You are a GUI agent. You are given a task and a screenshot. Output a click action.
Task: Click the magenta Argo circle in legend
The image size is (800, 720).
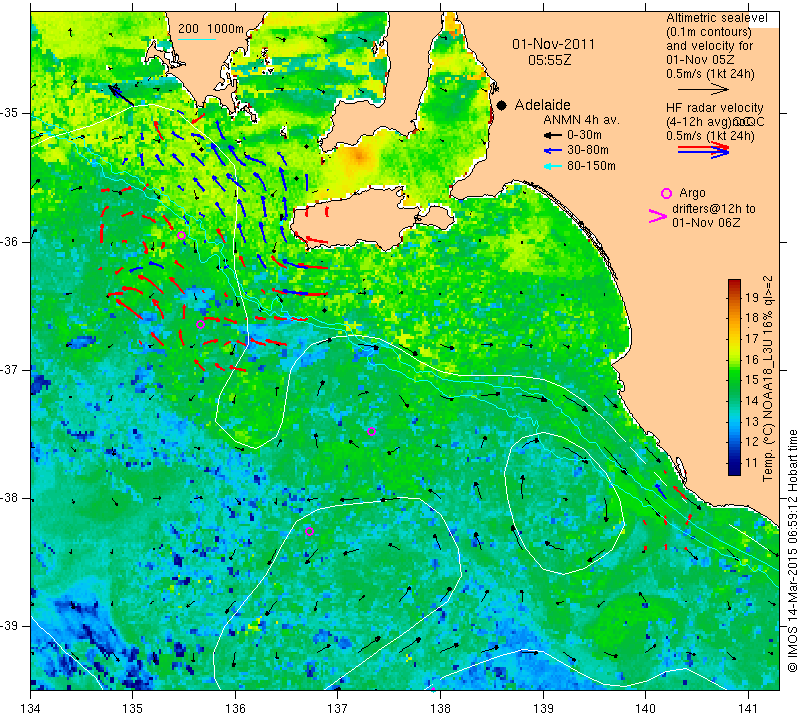(666, 193)
